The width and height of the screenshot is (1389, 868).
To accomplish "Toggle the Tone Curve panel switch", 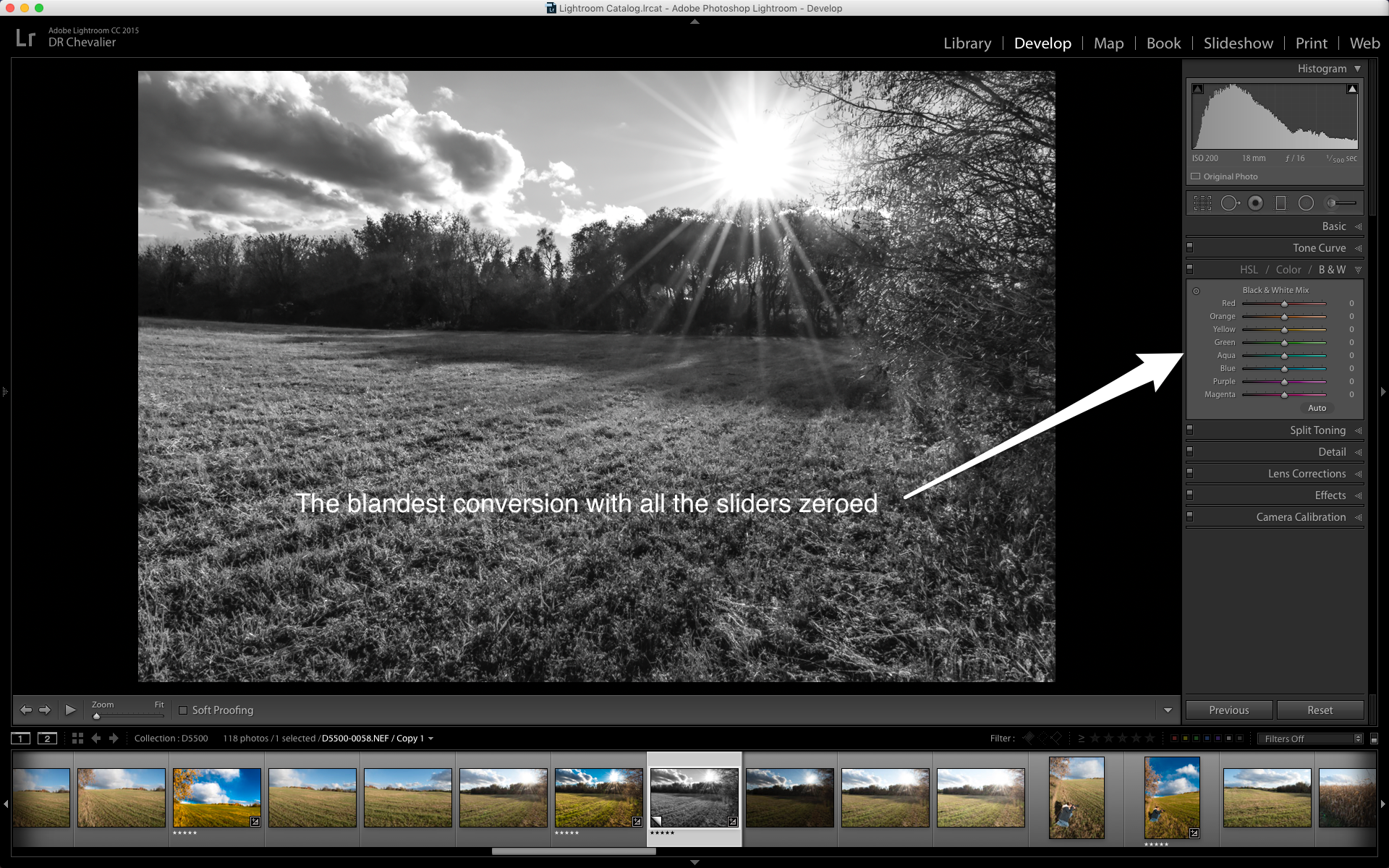I will tap(1189, 248).
